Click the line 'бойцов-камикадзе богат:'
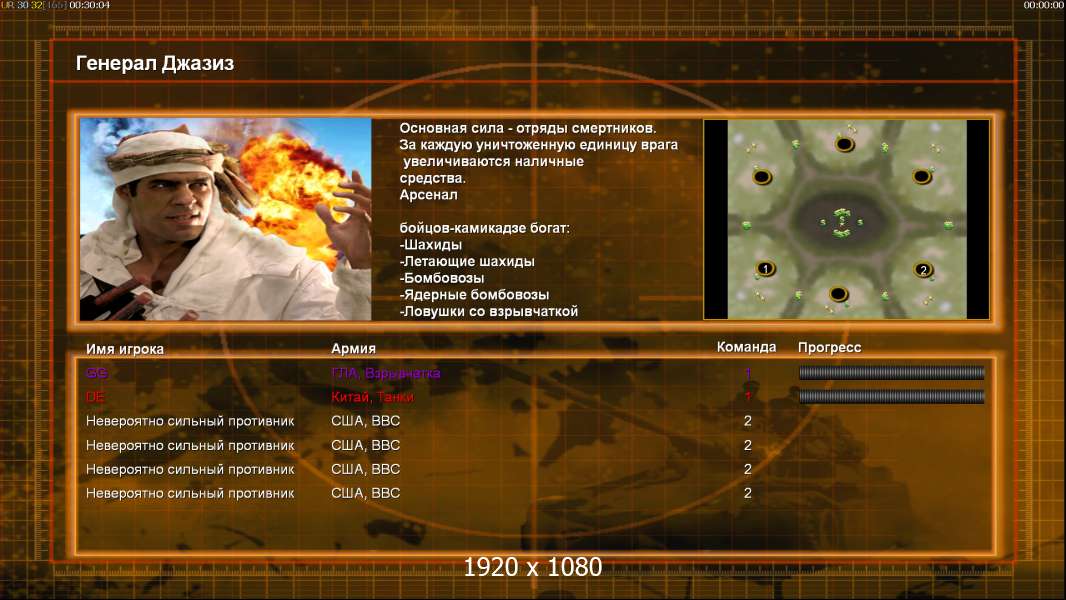This screenshot has width=1066, height=600. click(485, 228)
